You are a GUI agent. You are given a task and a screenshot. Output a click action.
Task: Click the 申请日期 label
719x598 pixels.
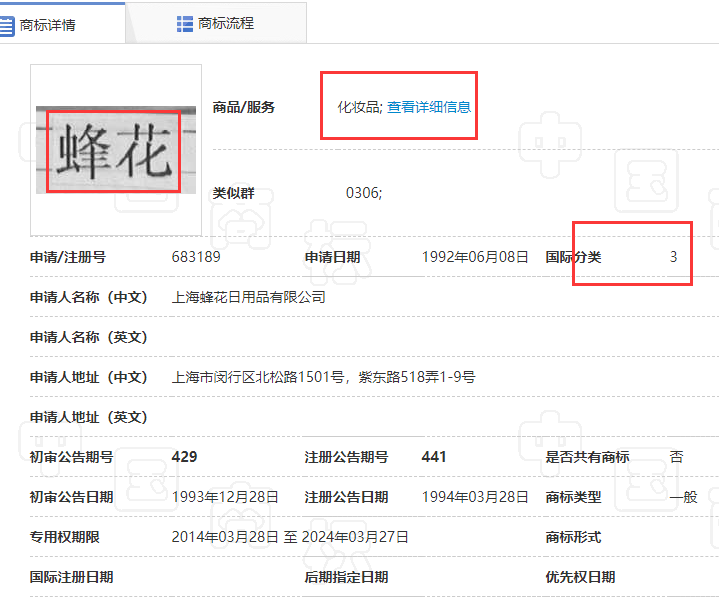point(332,257)
